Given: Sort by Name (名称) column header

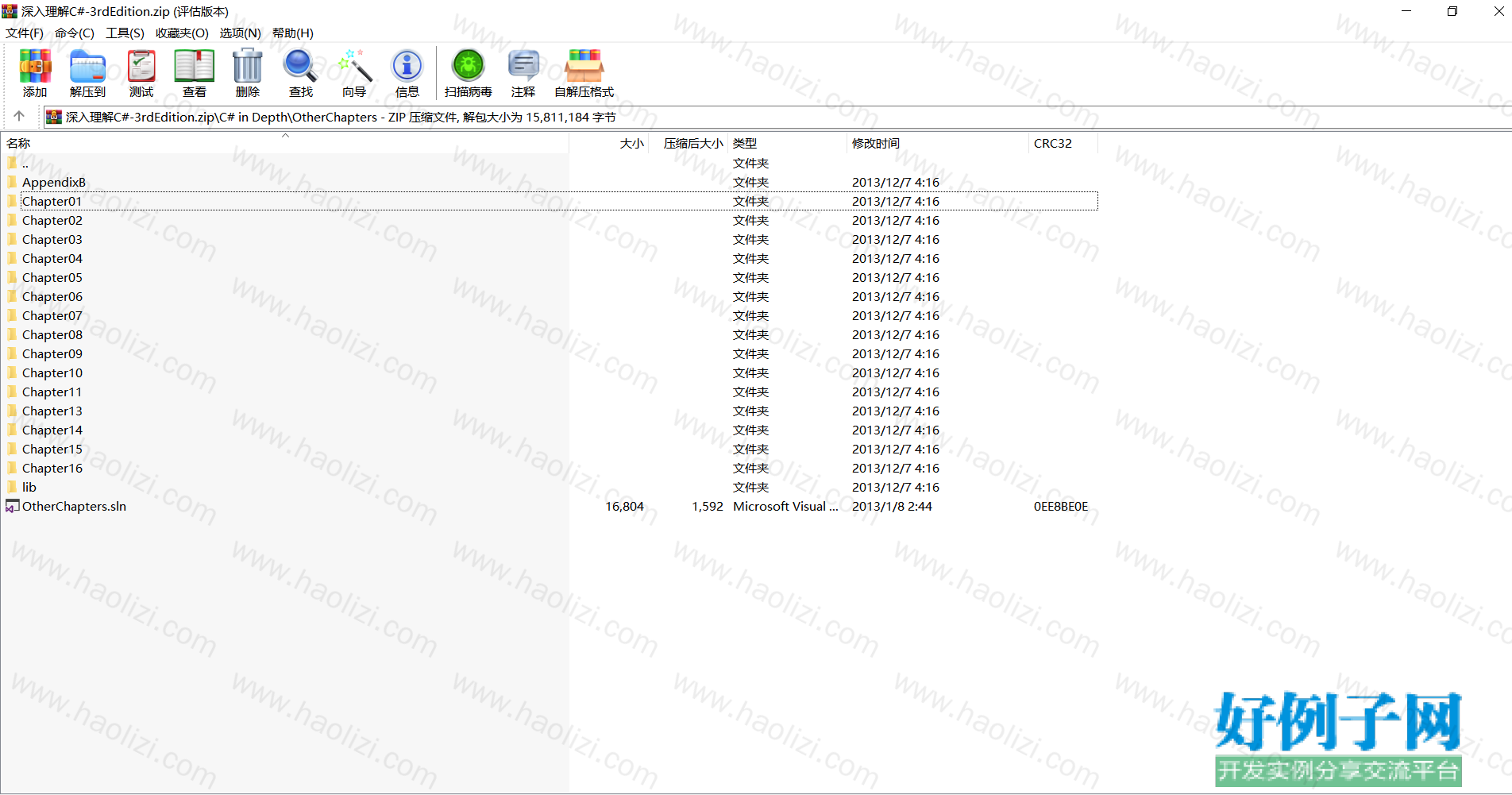Looking at the screenshot, I should coord(284,143).
